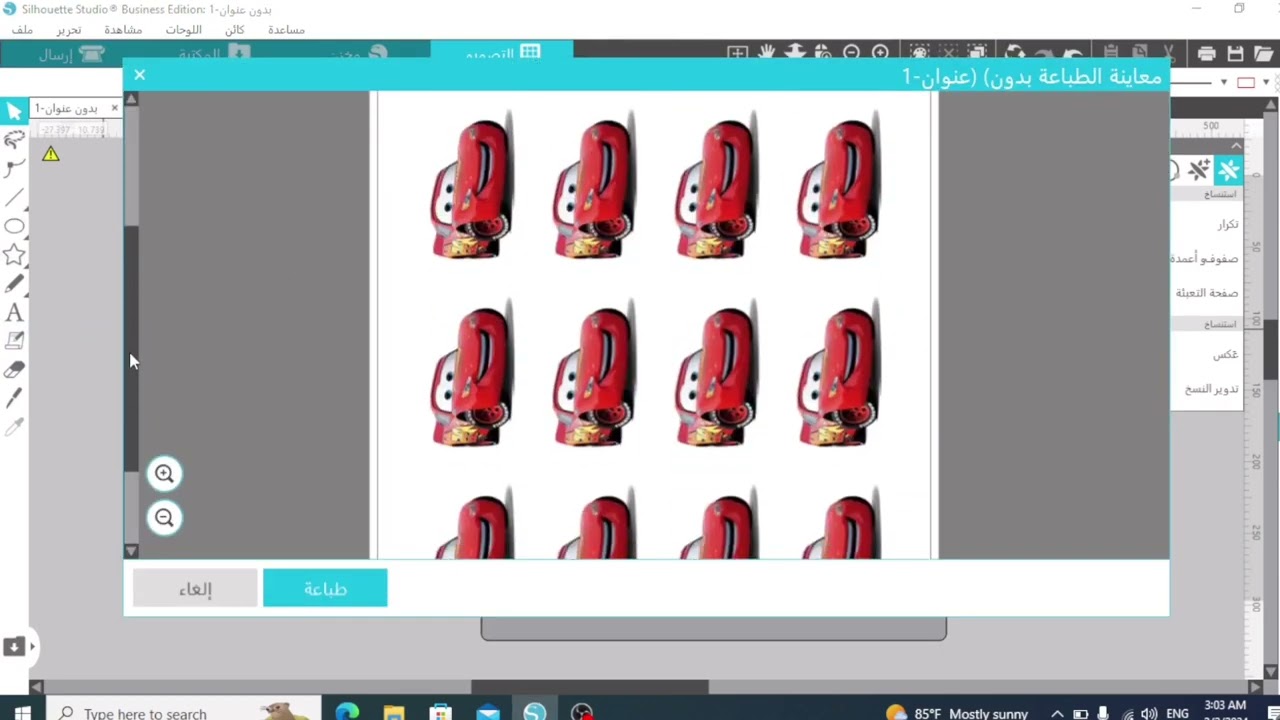Select the draw a note tool
1280x720 pixels.
[x=14, y=341]
